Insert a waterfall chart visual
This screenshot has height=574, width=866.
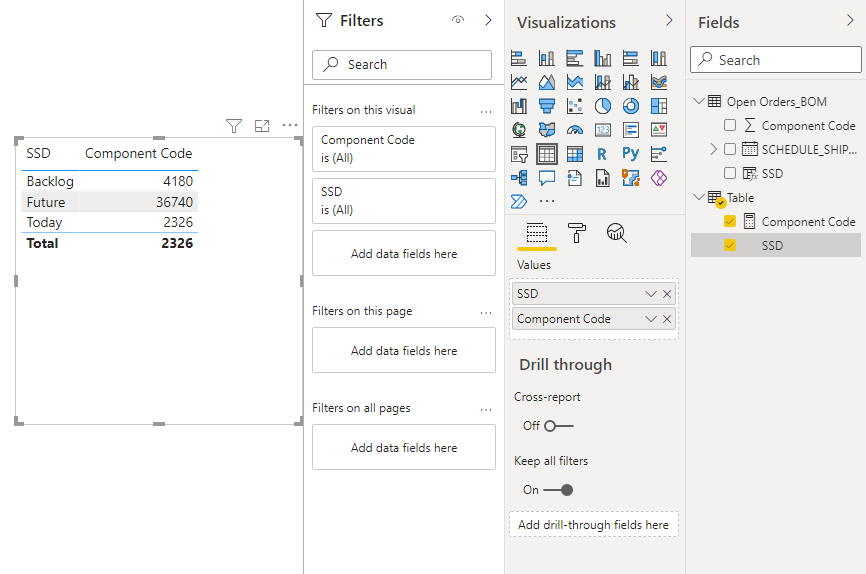coord(519,106)
